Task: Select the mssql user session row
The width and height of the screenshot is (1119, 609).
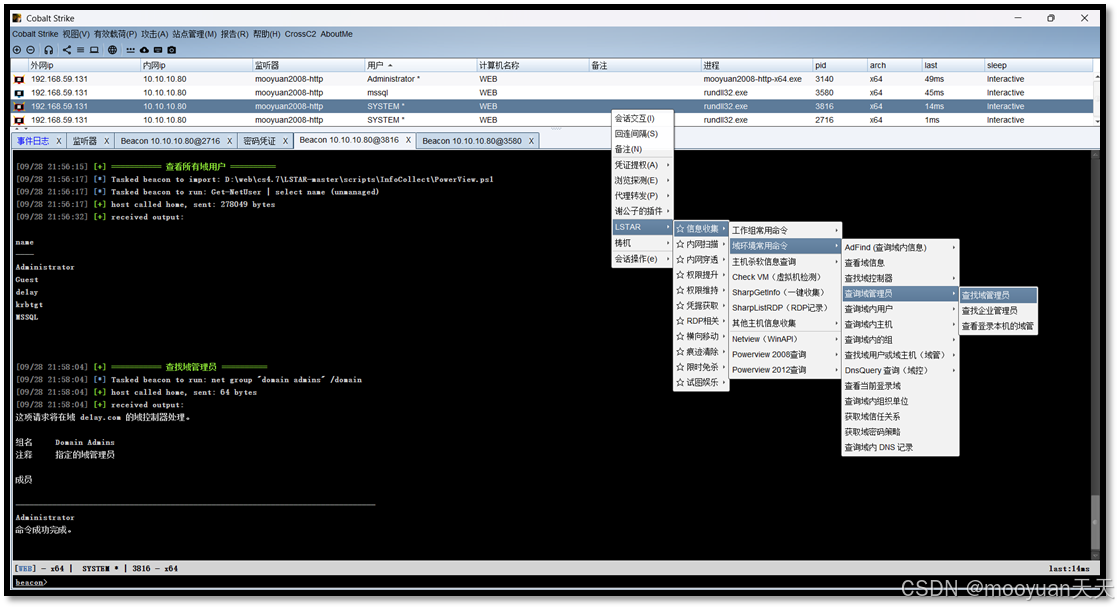Action: pos(553,93)
